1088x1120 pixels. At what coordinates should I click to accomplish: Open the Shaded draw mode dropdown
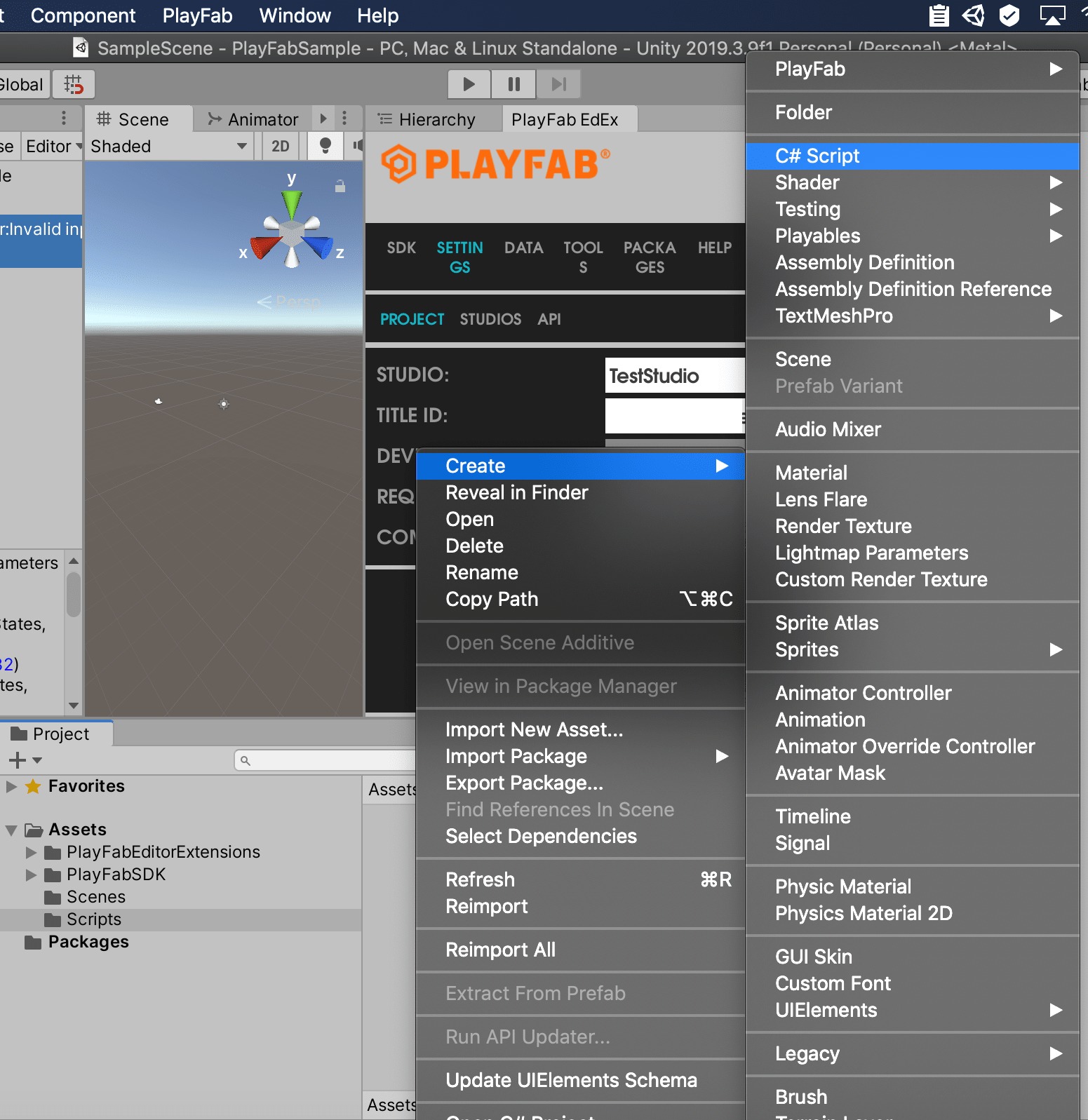click(x=168, y=146)
